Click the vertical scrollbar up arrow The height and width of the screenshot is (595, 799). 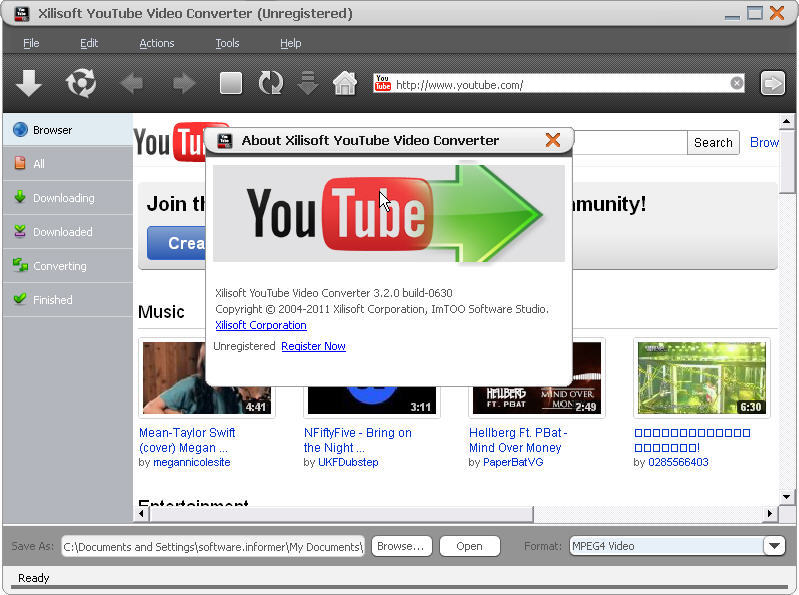pos(786,122)
